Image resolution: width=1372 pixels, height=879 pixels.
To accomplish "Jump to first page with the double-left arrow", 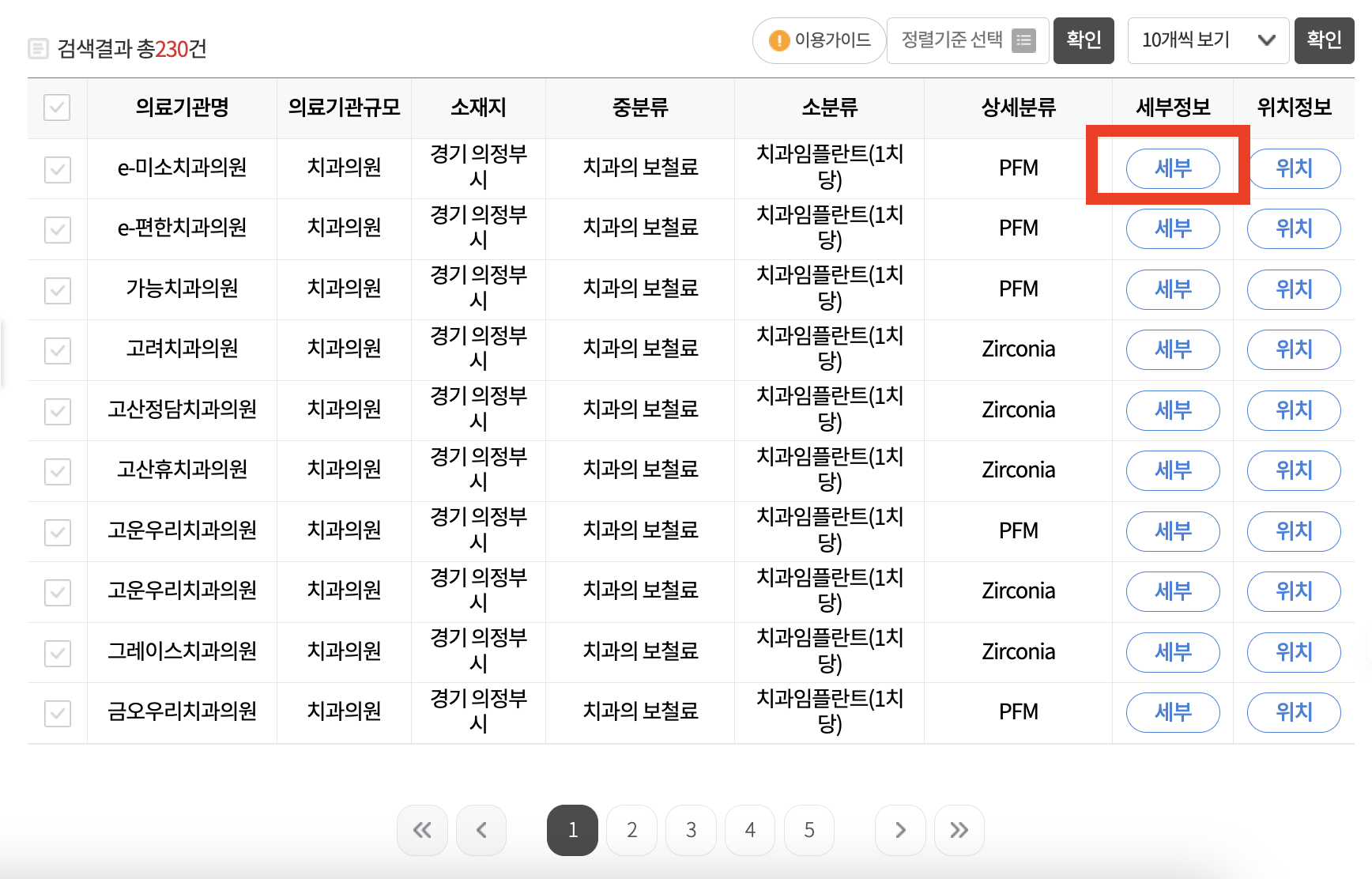I will click(422, 830).
